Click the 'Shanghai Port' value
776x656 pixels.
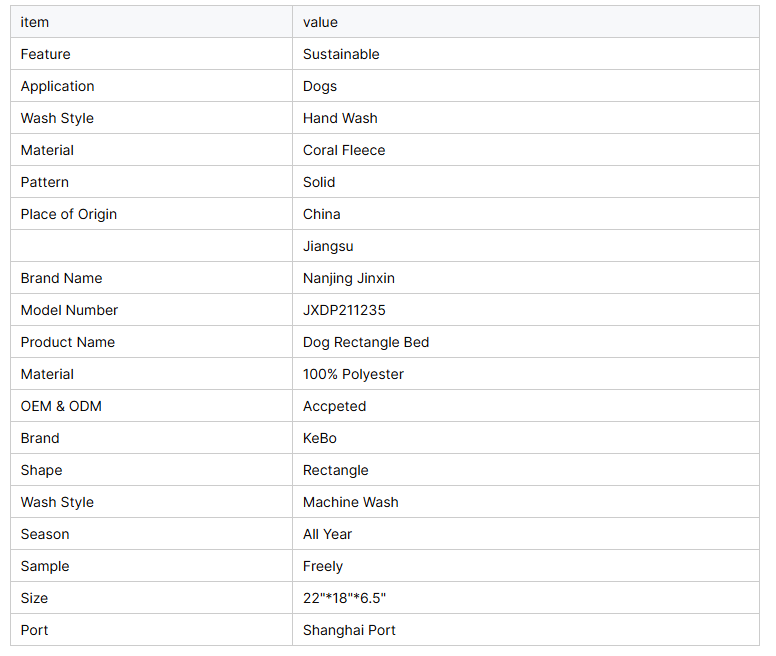coord(349,630)
